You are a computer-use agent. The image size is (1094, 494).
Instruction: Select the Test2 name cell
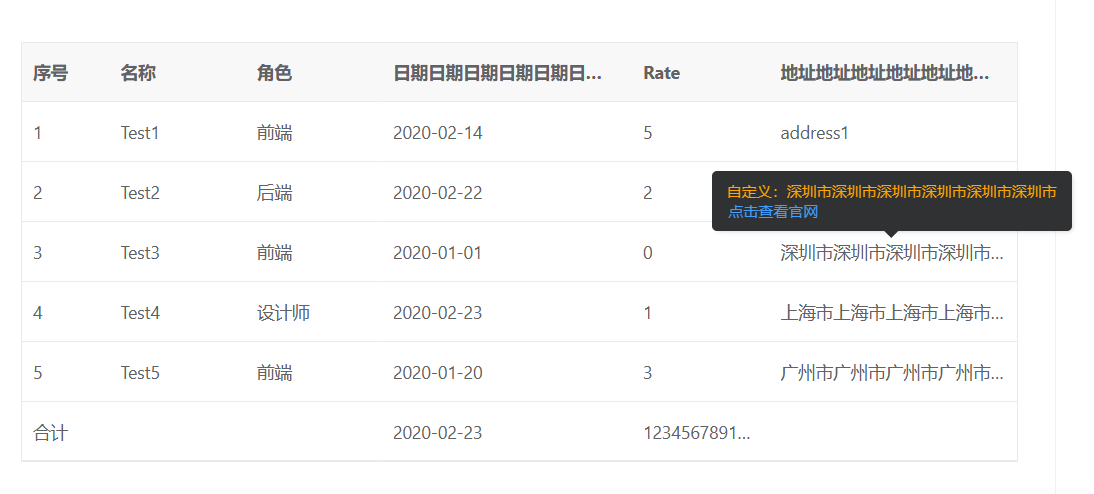(140, 193)
